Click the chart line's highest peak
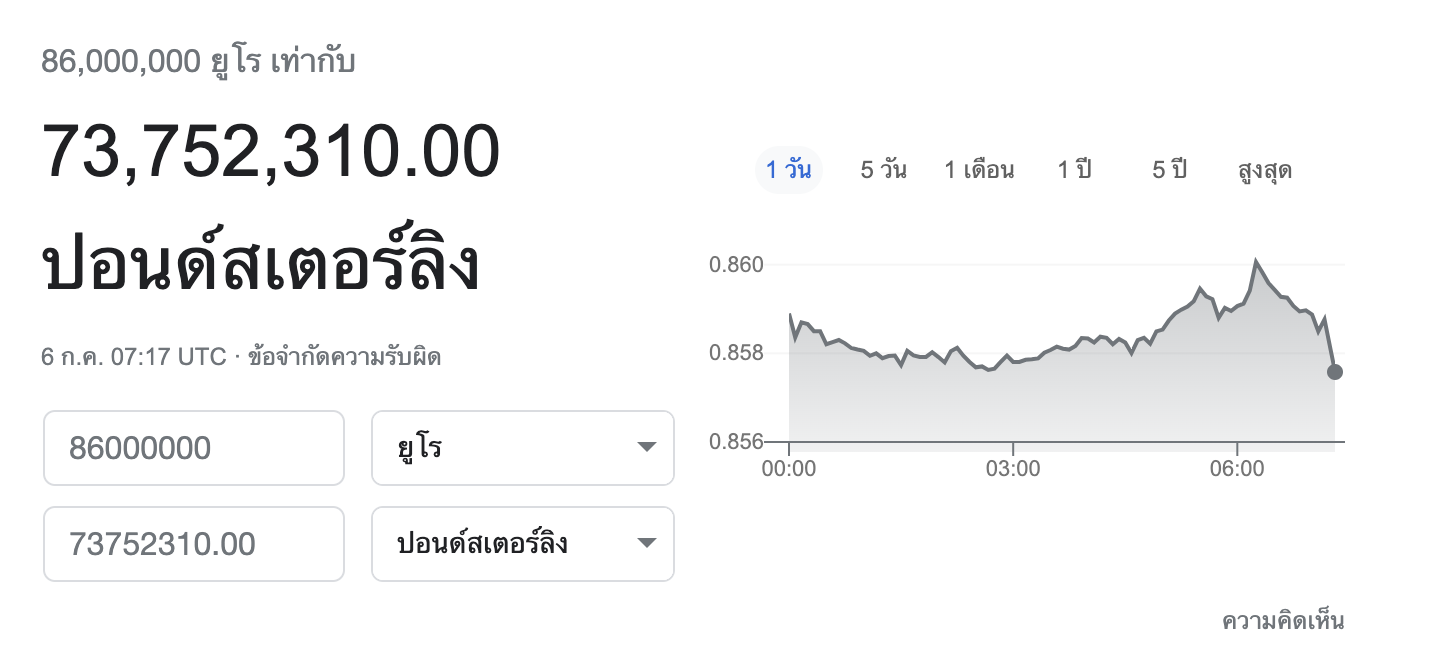 pos(1256,262)
